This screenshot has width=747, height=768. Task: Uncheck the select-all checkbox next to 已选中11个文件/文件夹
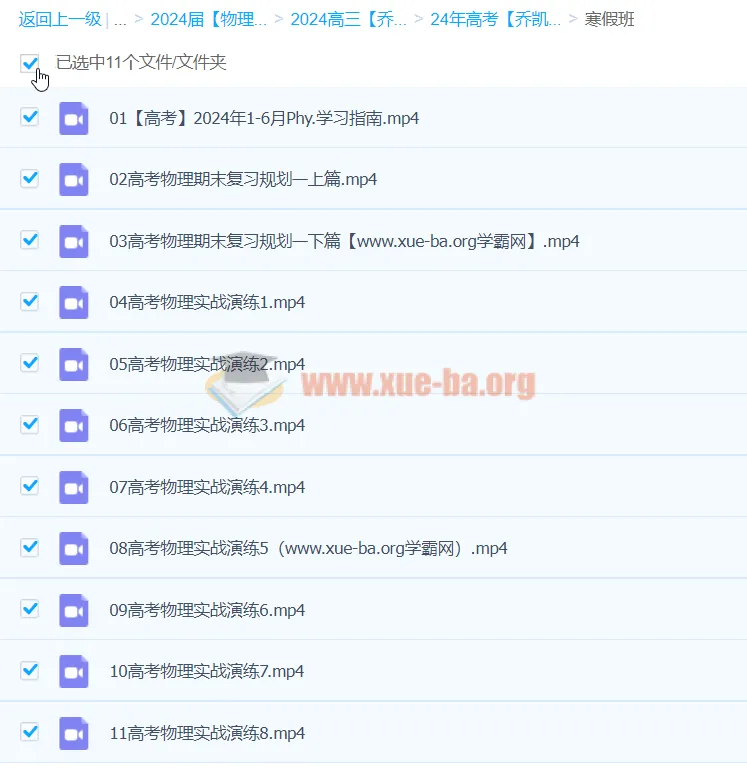tap(30, 63)
